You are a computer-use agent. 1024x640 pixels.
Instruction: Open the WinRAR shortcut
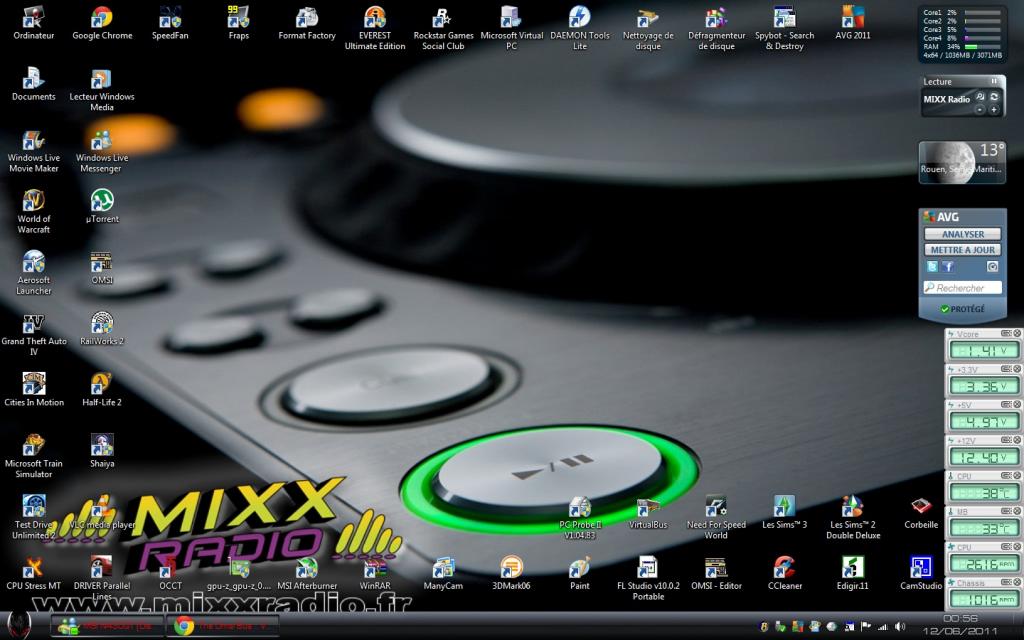(x=375, y=573)
